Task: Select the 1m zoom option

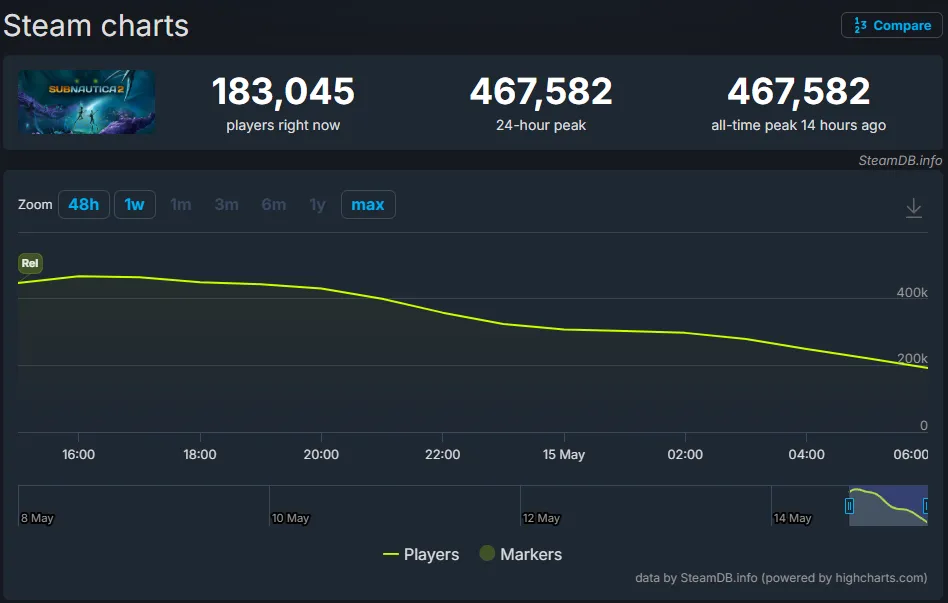Action: coord(181,204)
